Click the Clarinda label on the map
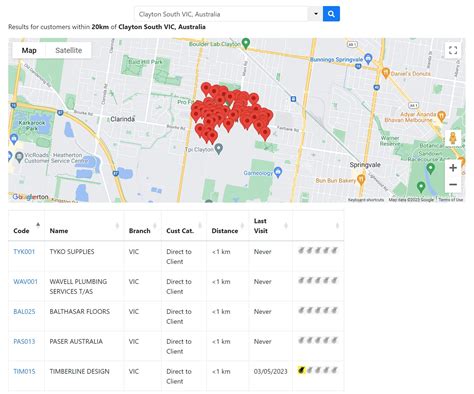The width and height of the screenshot is (474, 394). point(123,119)
